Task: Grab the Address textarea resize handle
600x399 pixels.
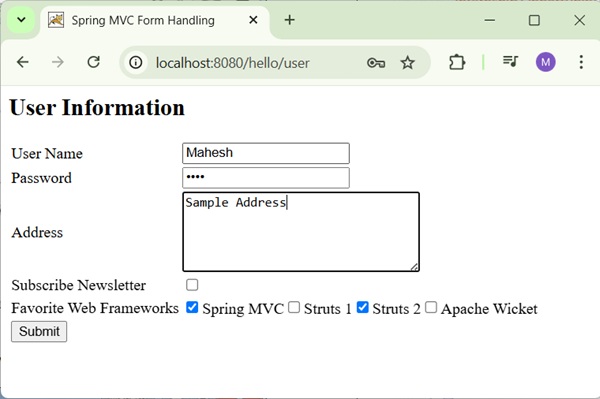Action: (x=414, y=267)
